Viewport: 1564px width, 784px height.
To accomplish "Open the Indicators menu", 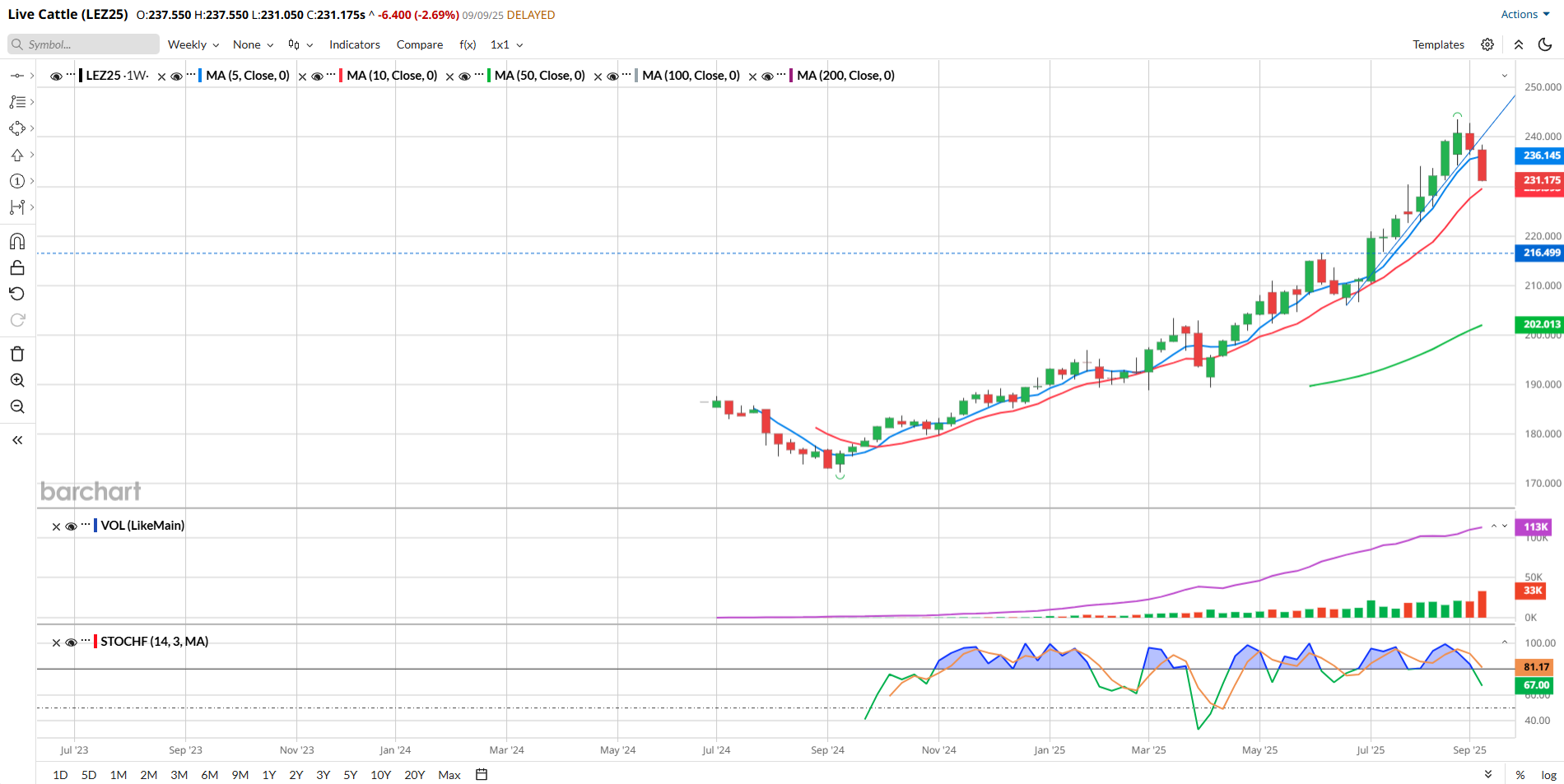I will [354, 44].
